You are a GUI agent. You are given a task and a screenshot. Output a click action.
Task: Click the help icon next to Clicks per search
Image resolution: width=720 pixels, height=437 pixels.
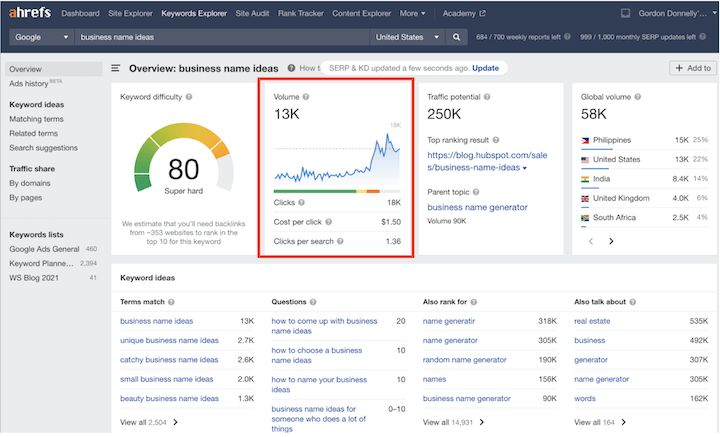340,241
